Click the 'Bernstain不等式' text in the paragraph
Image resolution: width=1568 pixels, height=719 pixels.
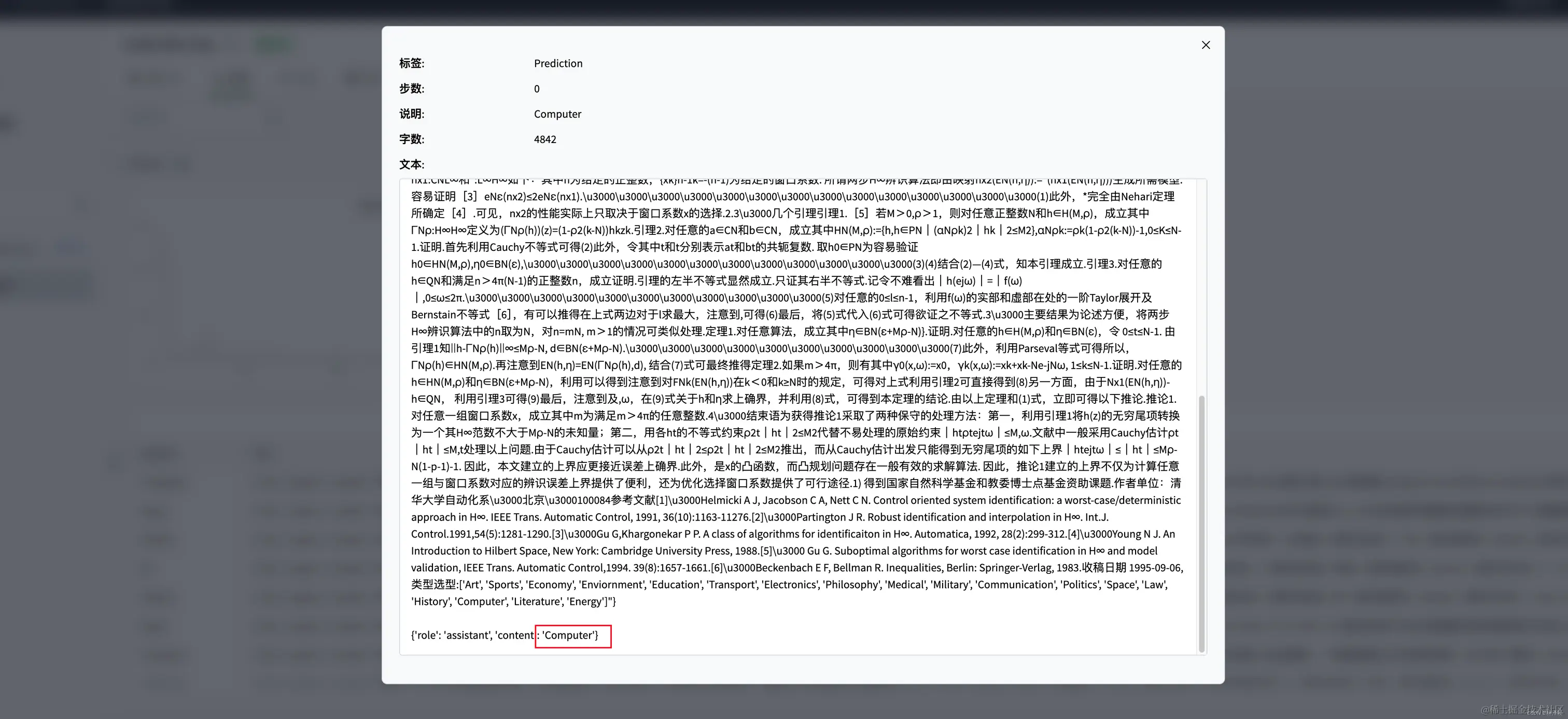(x=450, y=315)
